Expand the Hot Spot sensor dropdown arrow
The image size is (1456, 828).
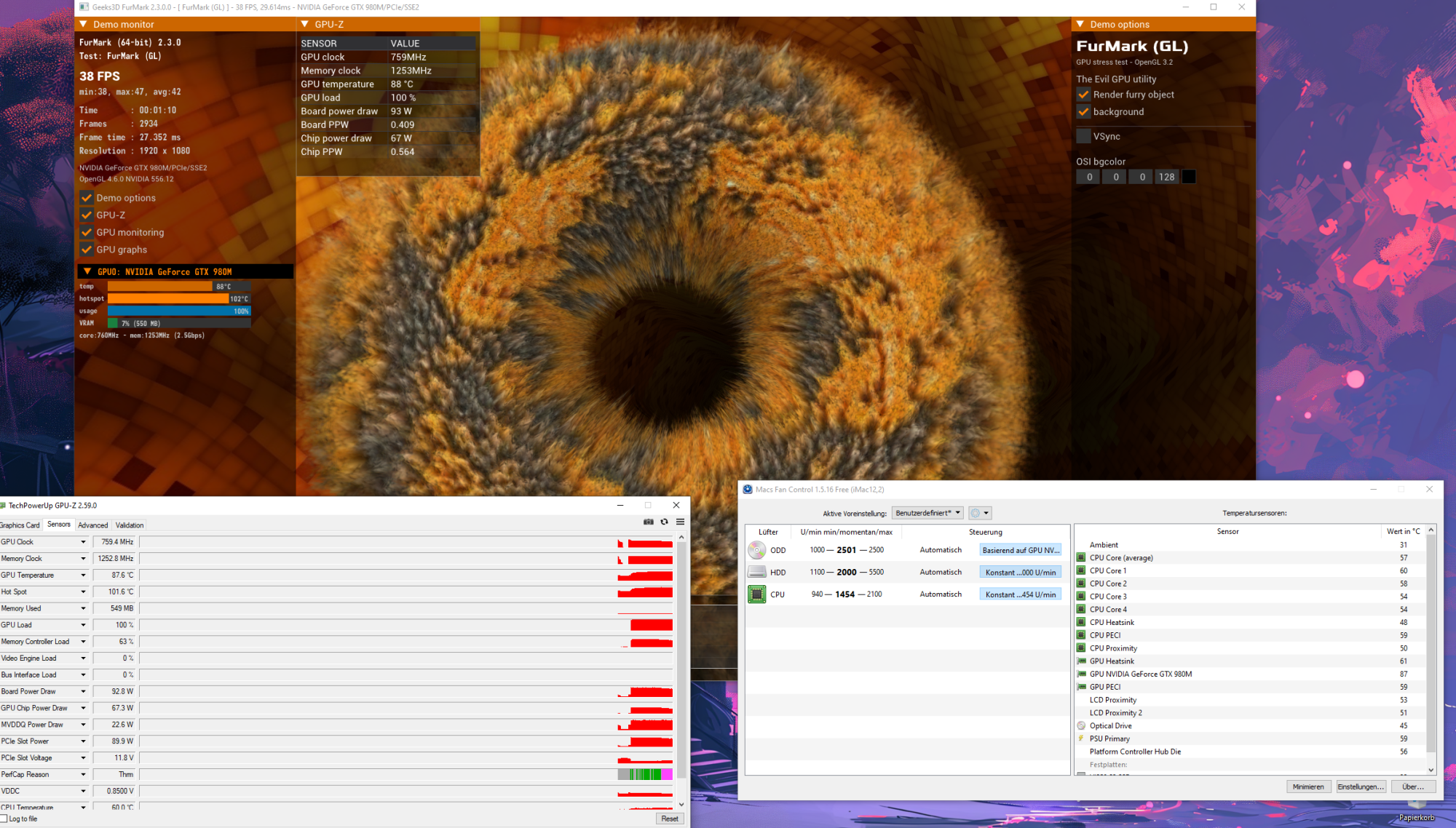tap(83, 592)
